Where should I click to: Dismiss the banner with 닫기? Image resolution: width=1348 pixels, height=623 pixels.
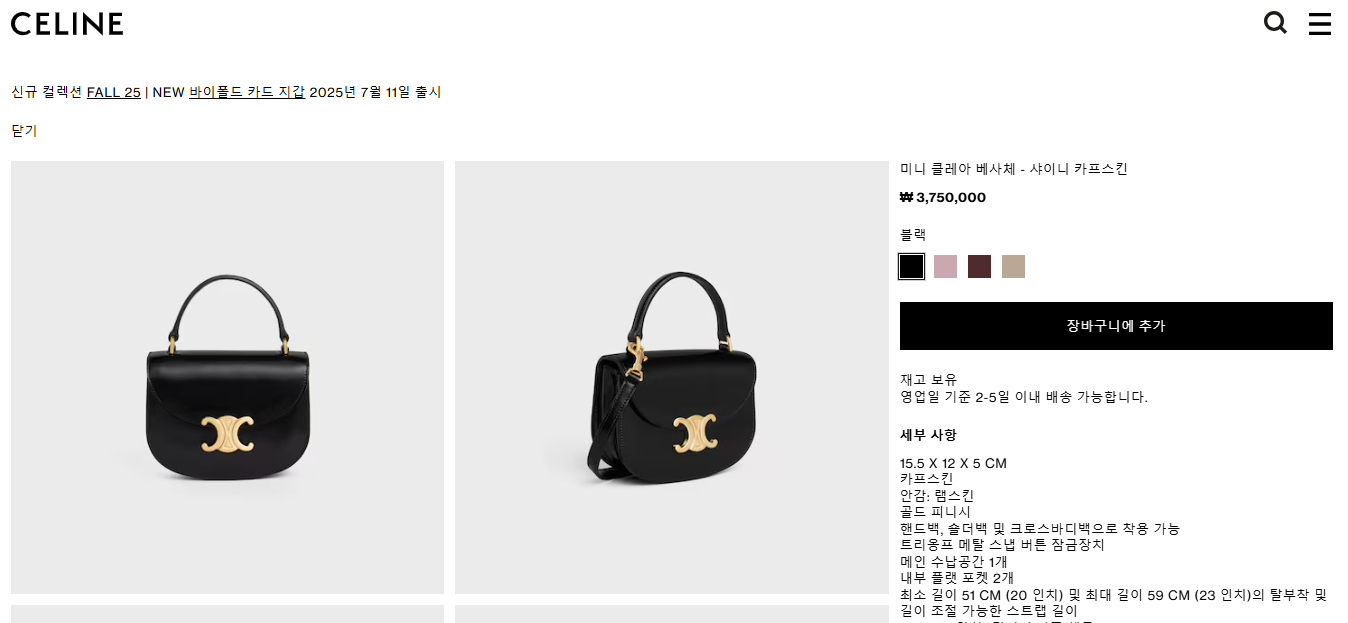24,130
